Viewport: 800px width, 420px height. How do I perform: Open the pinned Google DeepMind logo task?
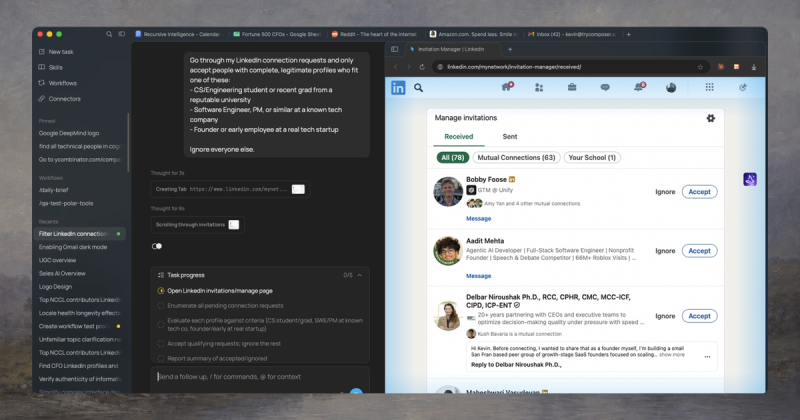69,133
